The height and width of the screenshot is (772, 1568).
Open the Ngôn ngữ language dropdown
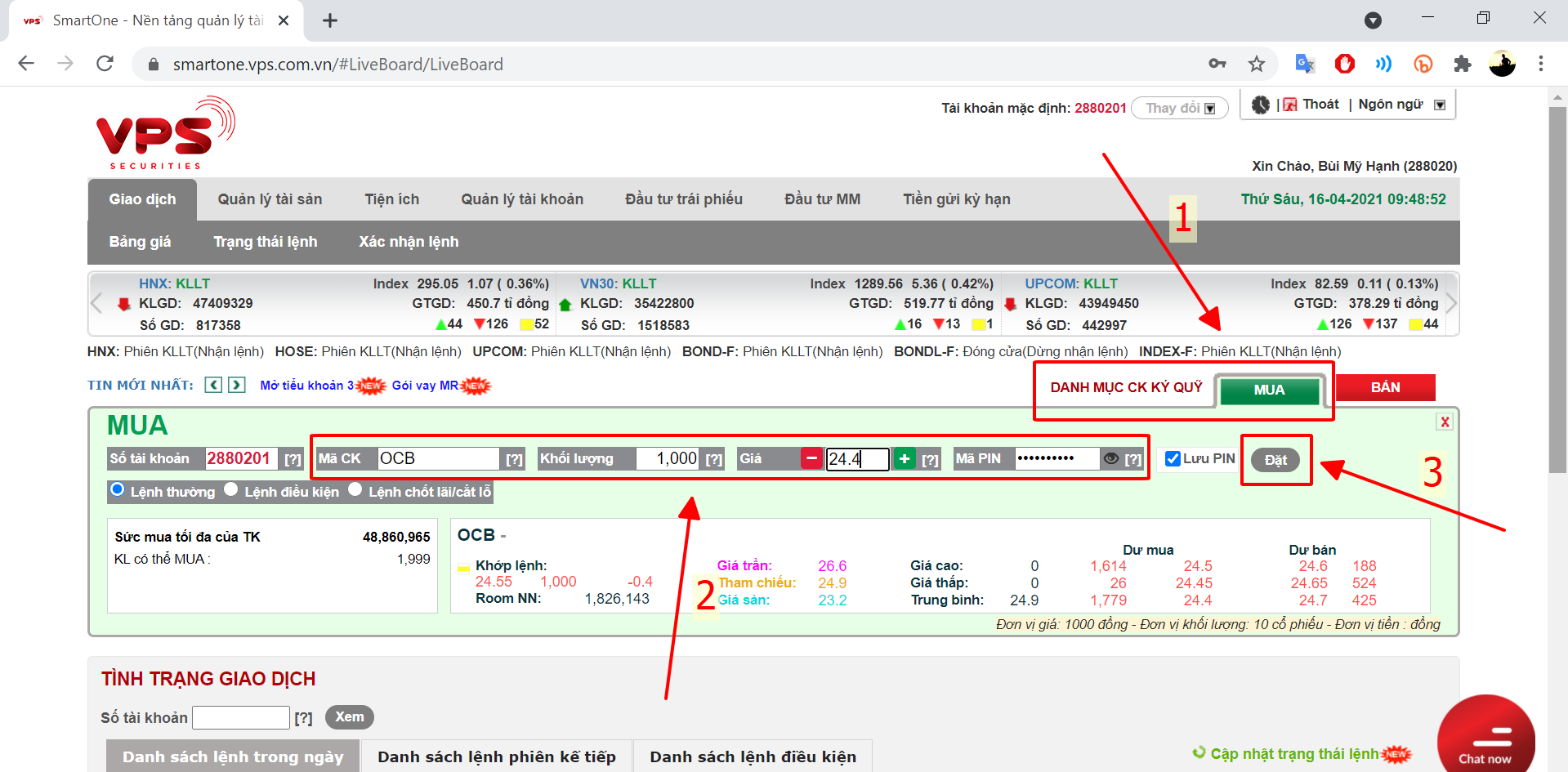coord(1401,105)
